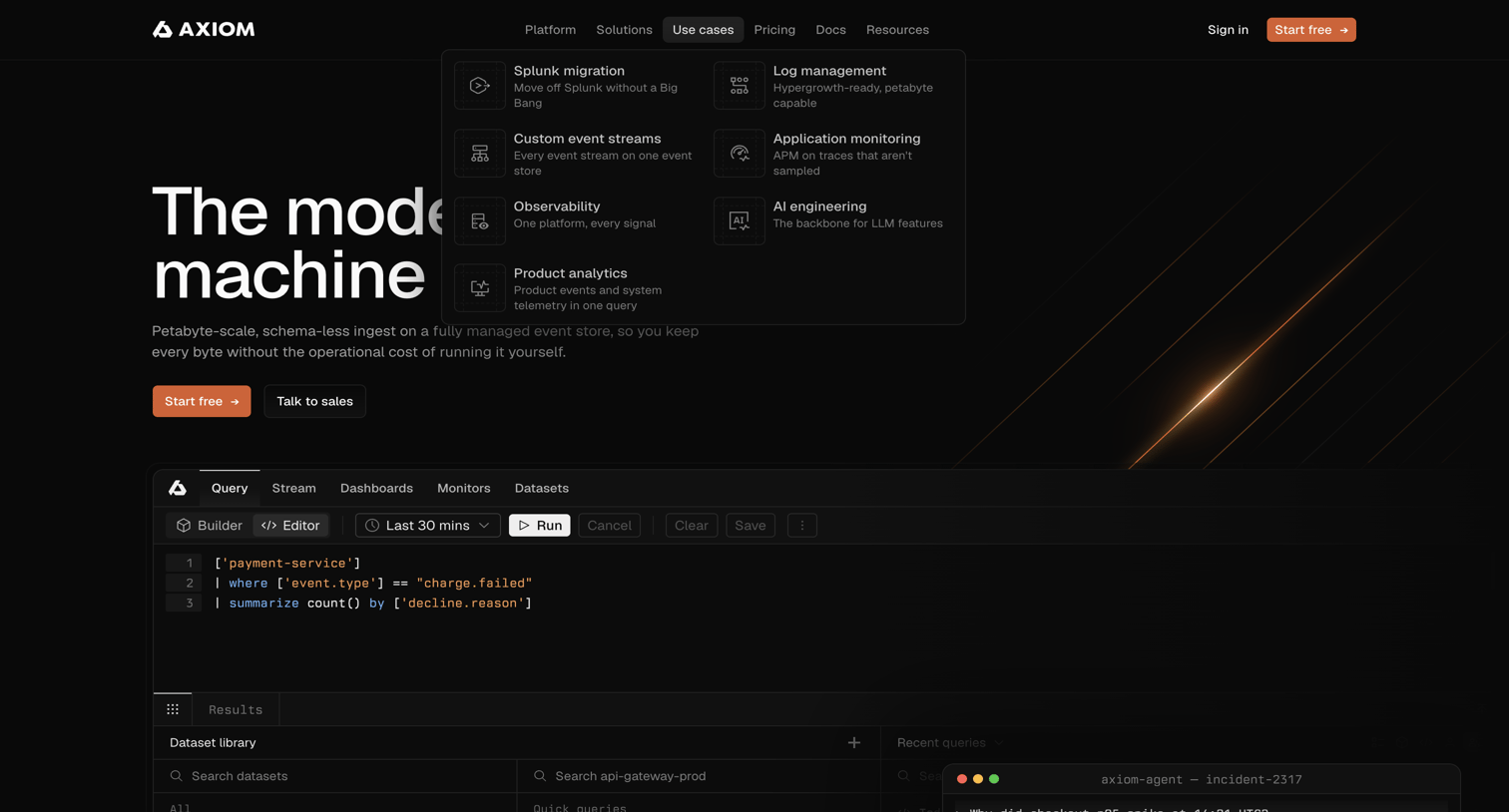The height and width of the screenshot is (812, 1509).
Task: Click the Log management icon tile
Action: [740, 86]
